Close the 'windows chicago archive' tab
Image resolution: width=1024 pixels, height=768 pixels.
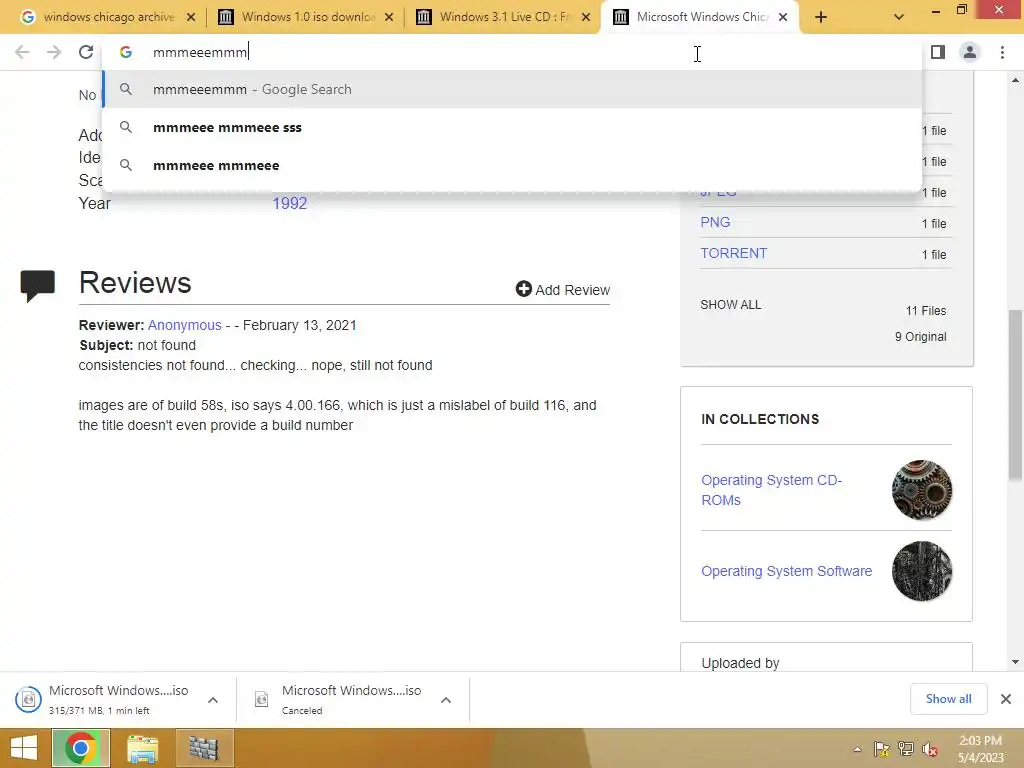(191, 18)
